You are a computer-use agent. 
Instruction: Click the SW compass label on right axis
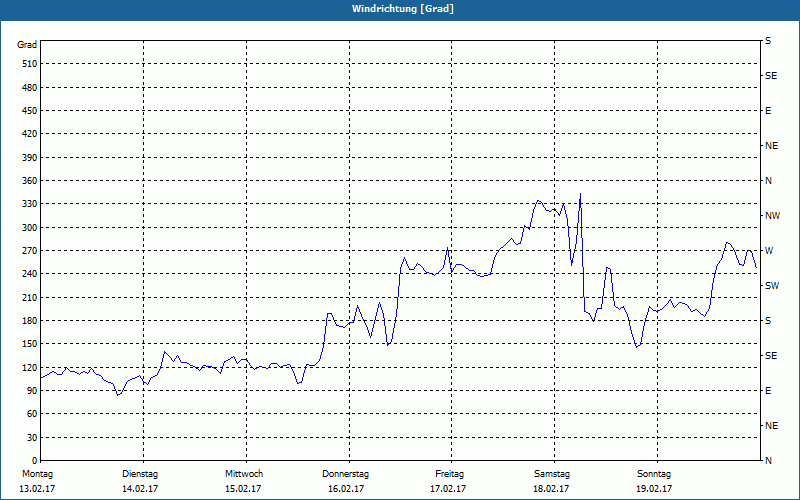click(772, 286)
